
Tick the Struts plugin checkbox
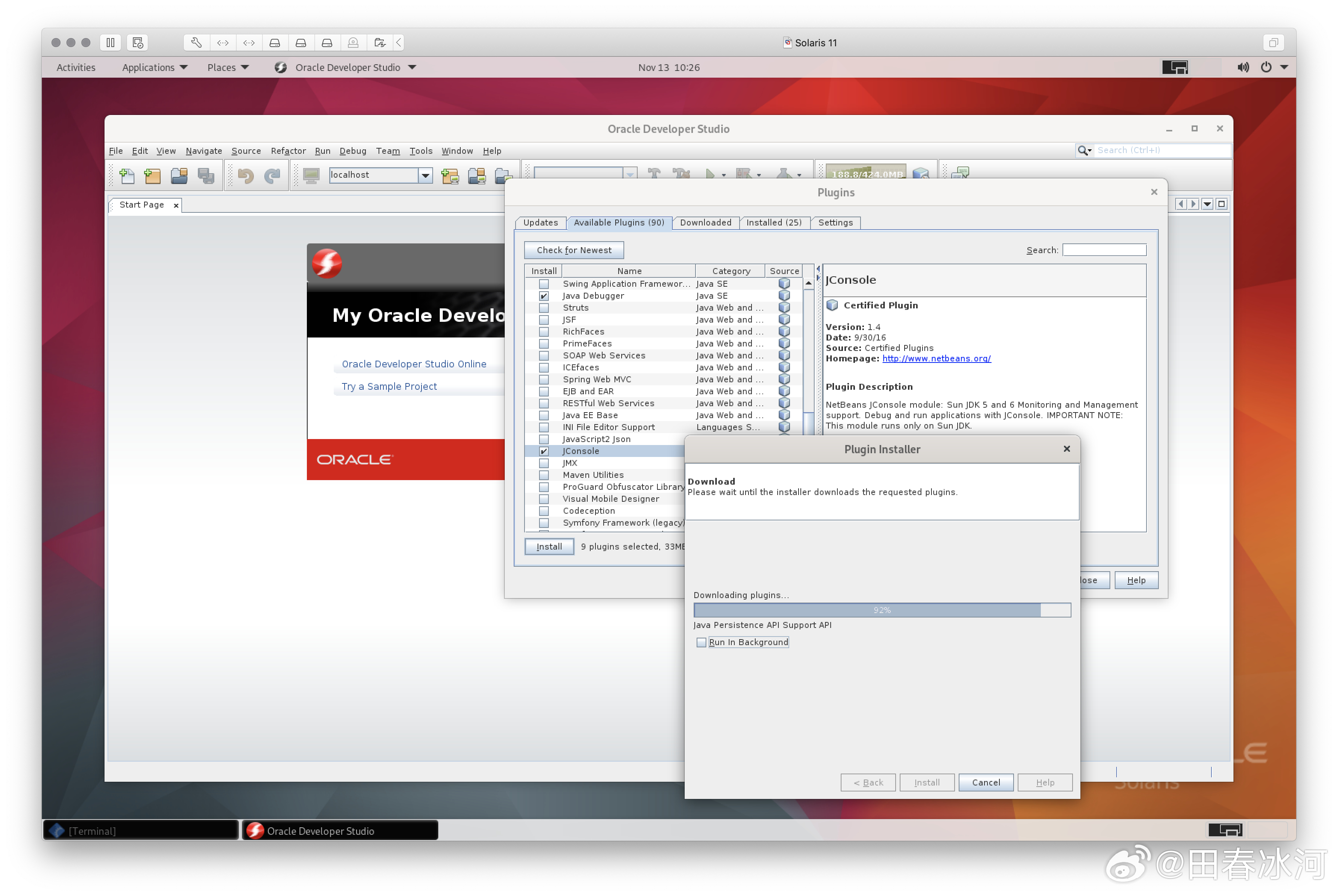[x=544, y=308]
